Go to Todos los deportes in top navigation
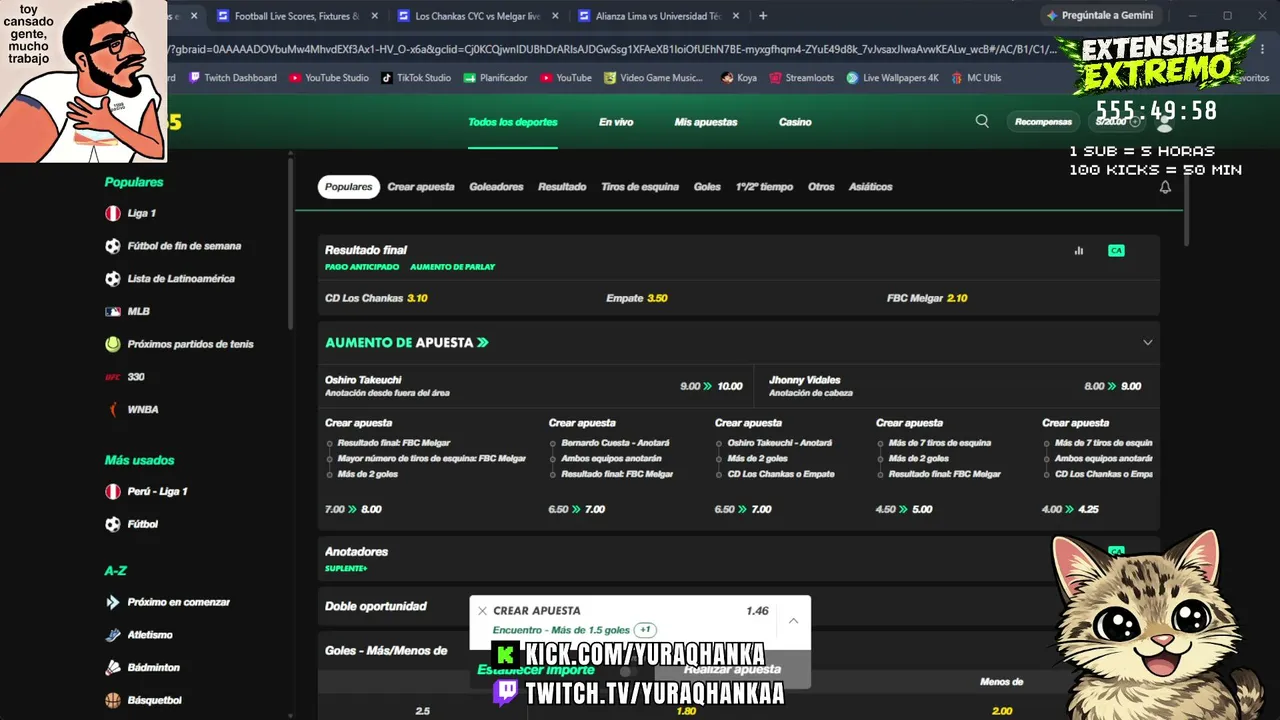Screen dimensions: 1280x720 [513, 122]
